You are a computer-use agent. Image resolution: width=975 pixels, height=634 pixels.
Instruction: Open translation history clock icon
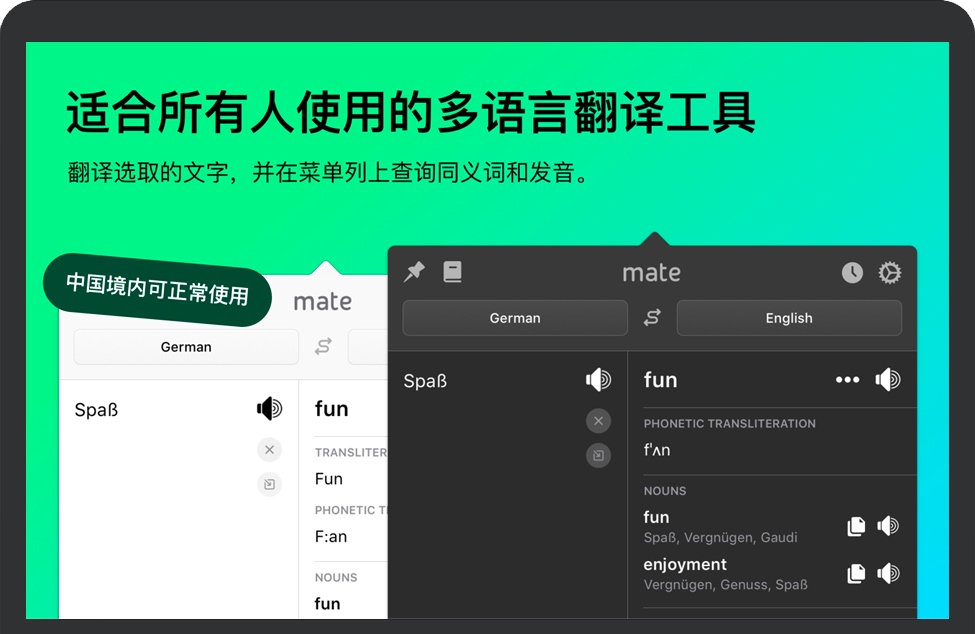[852, 273]
